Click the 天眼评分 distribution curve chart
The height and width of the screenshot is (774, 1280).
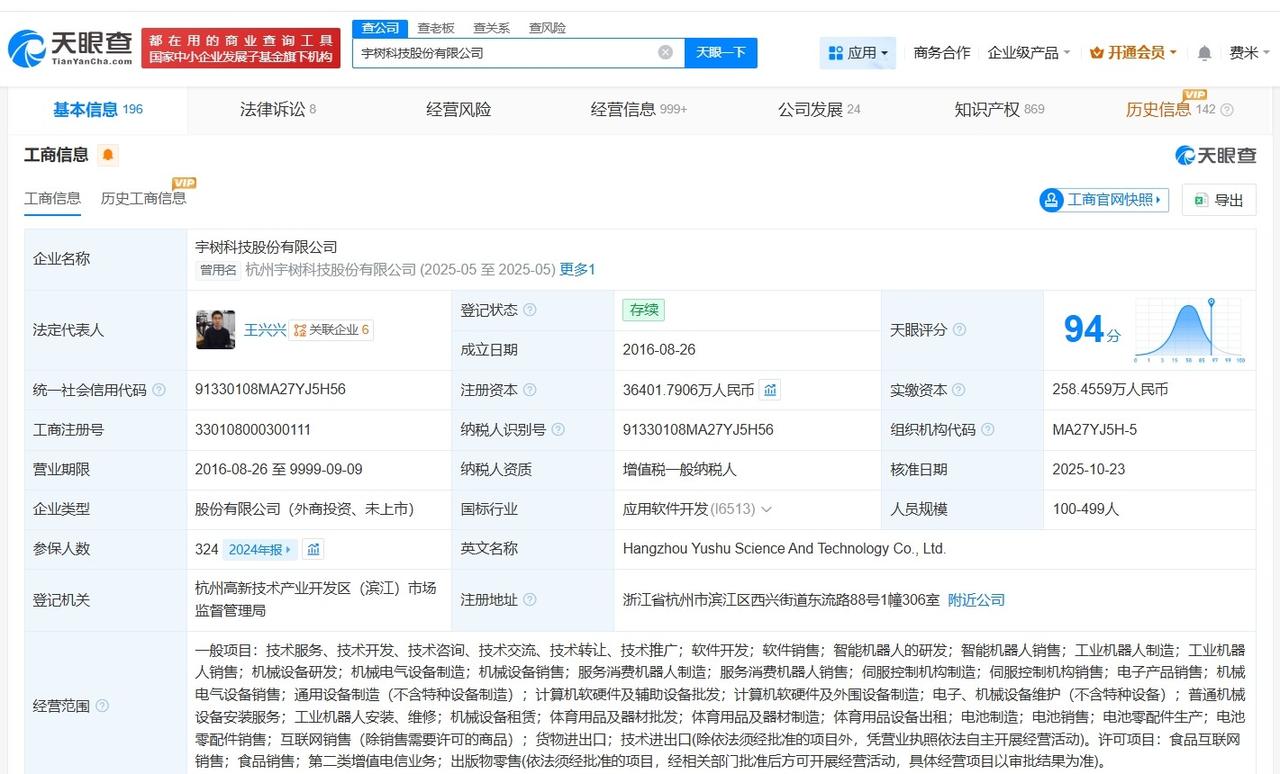1189,330
